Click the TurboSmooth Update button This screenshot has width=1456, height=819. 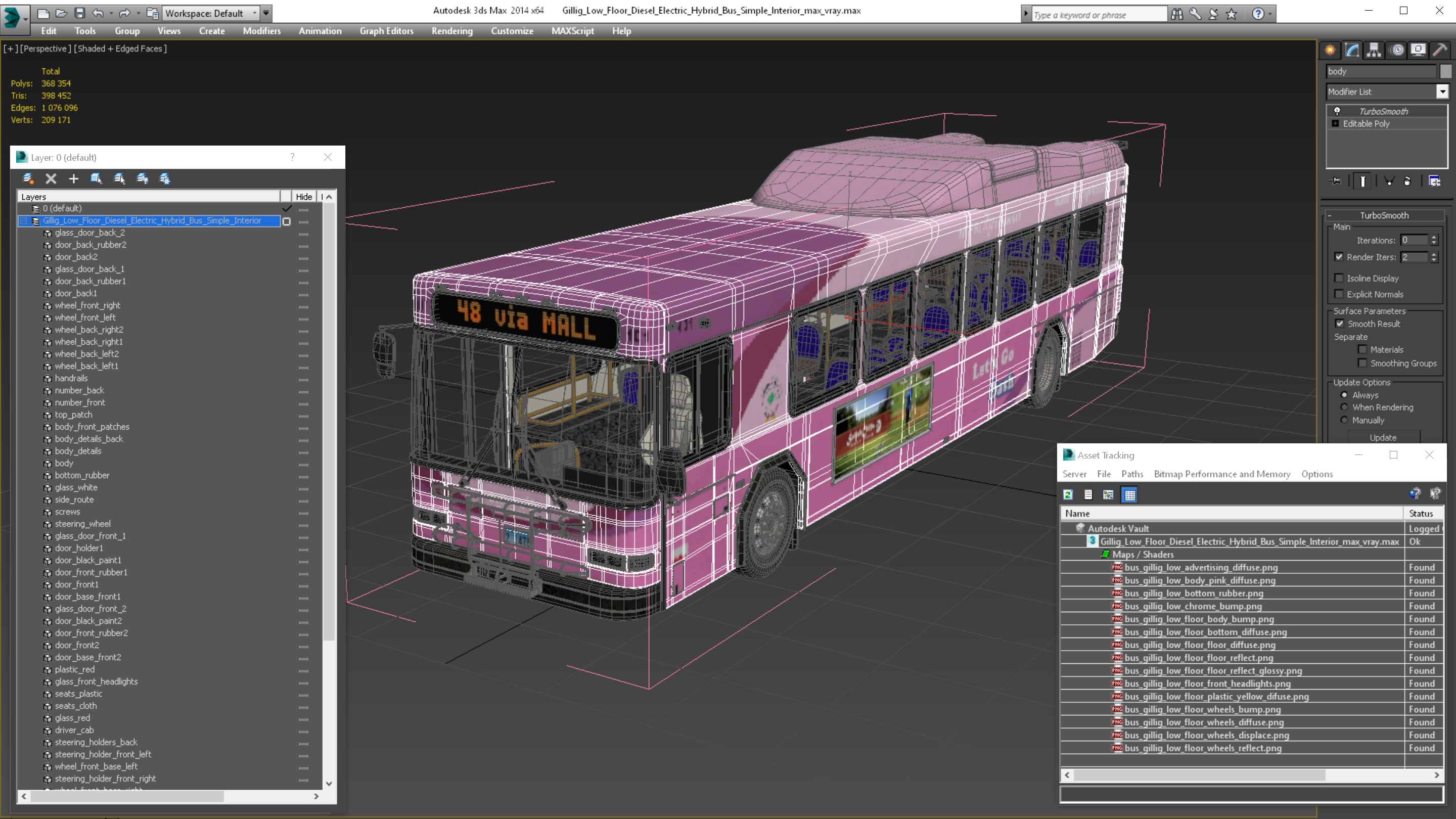tap(1383, 437)
